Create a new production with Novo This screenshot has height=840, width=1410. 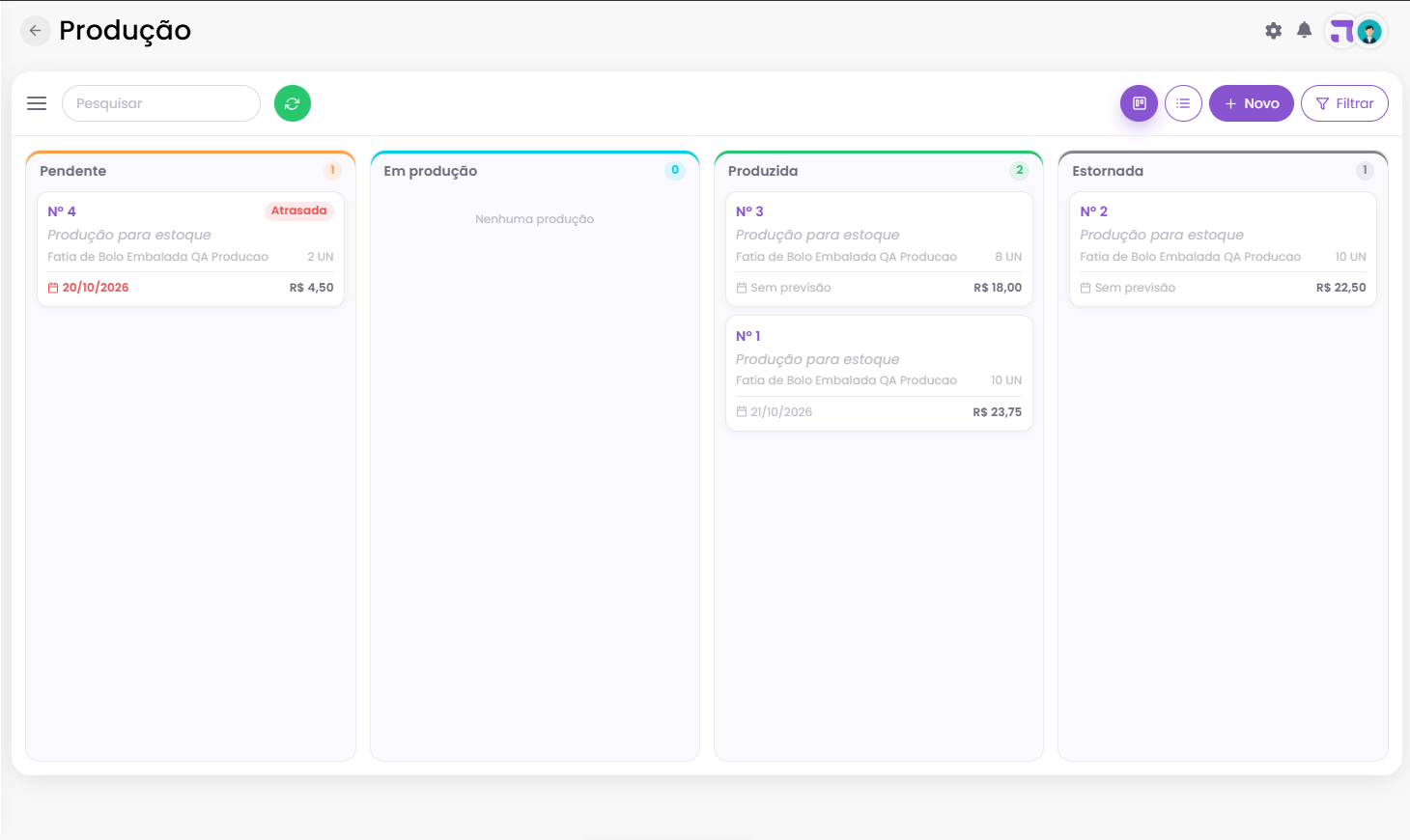point(1251,103)
